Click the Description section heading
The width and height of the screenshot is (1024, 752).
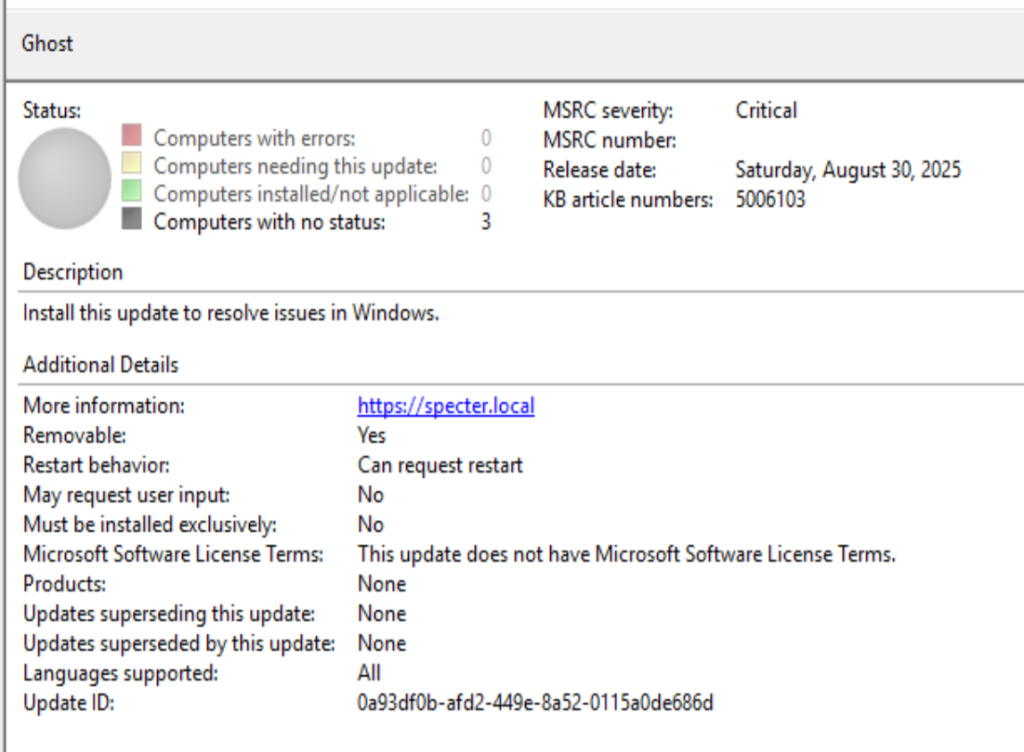coord(73,272)
